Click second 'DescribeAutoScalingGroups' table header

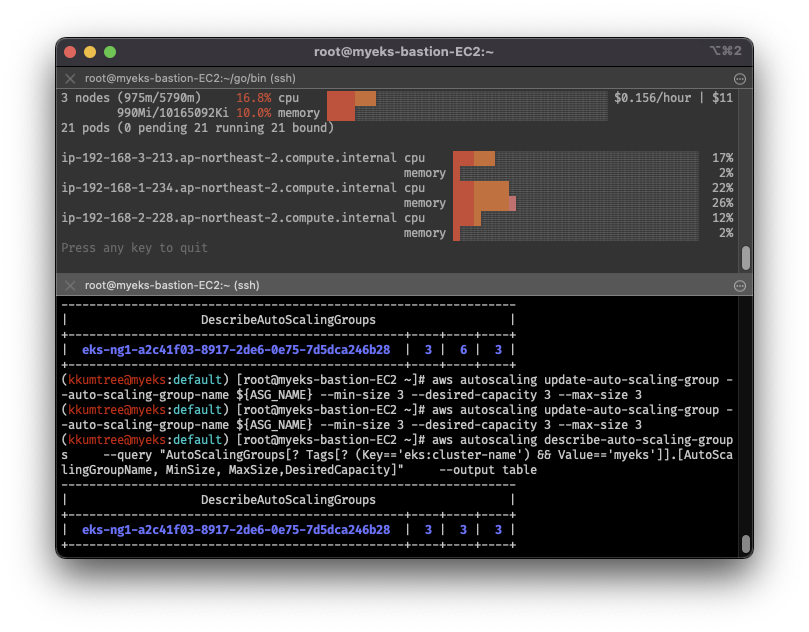click(x=288, y=500)
